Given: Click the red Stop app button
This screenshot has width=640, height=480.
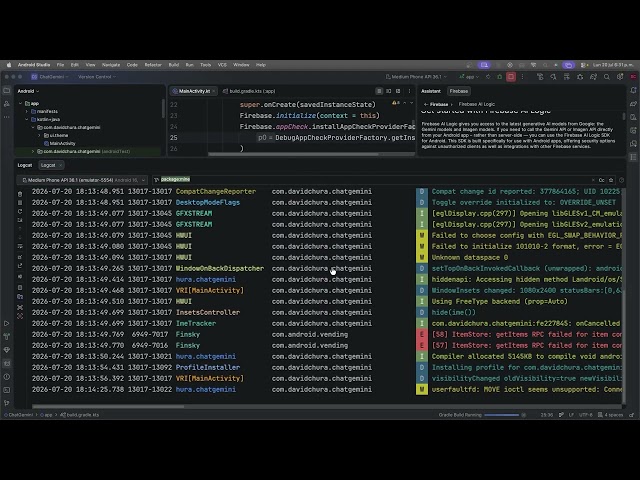Looking at the screenshot, I should [511, 77].
